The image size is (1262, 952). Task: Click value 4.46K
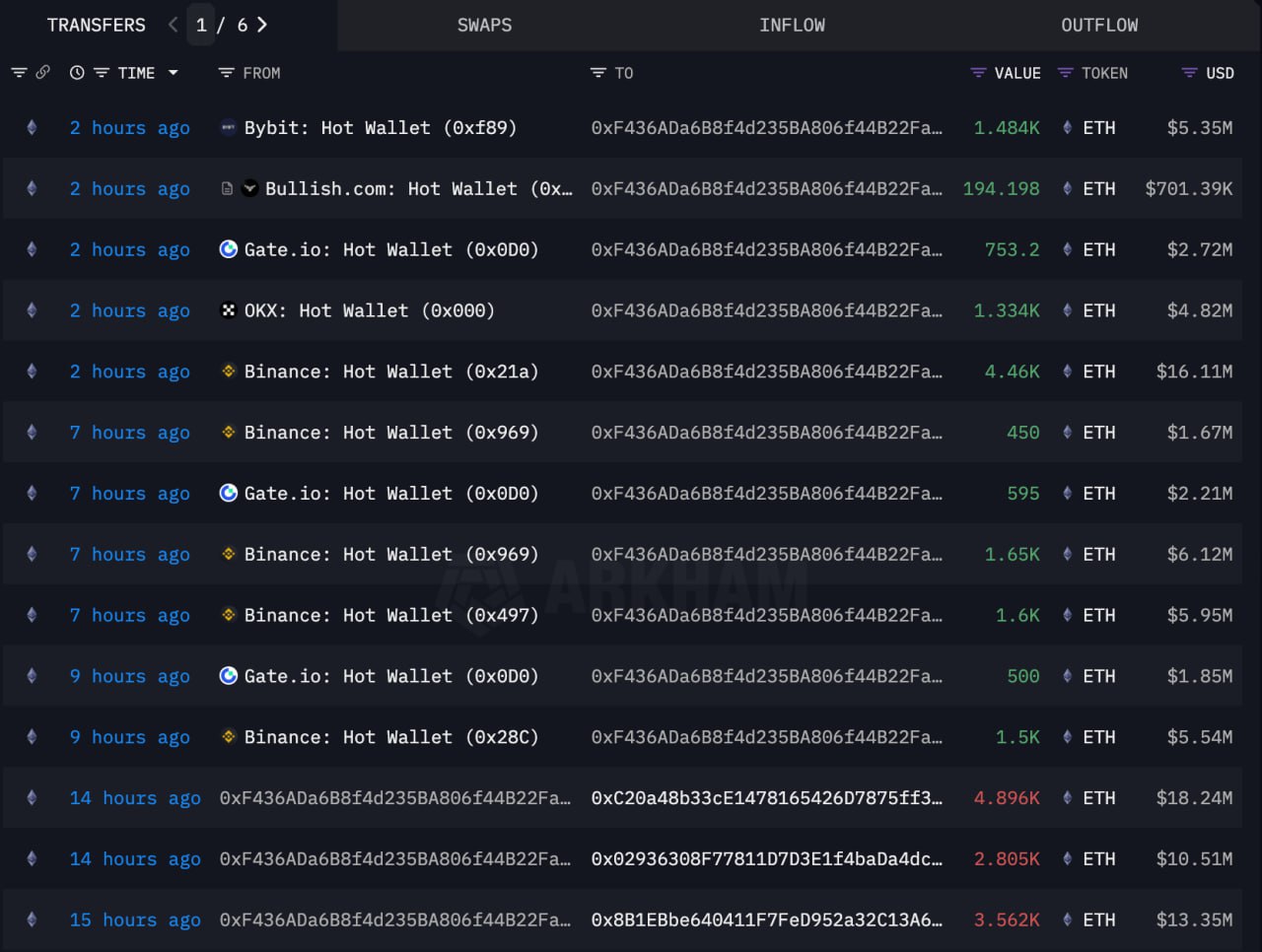pos(1012,372)
